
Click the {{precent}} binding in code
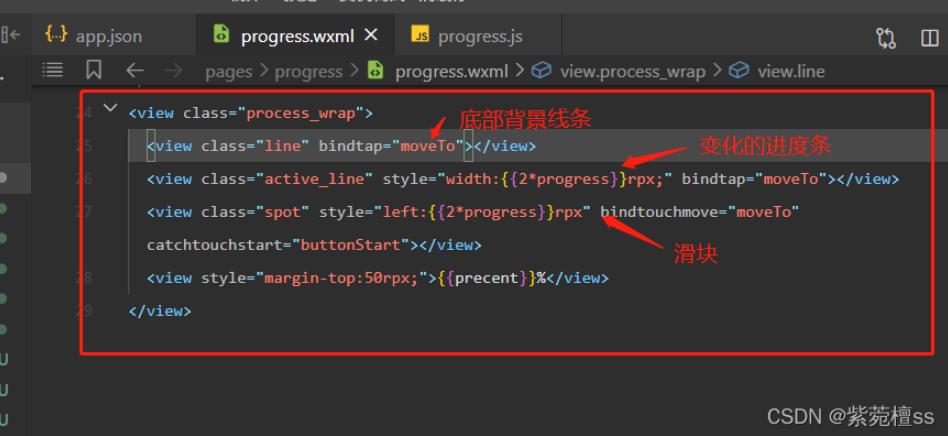490,277
